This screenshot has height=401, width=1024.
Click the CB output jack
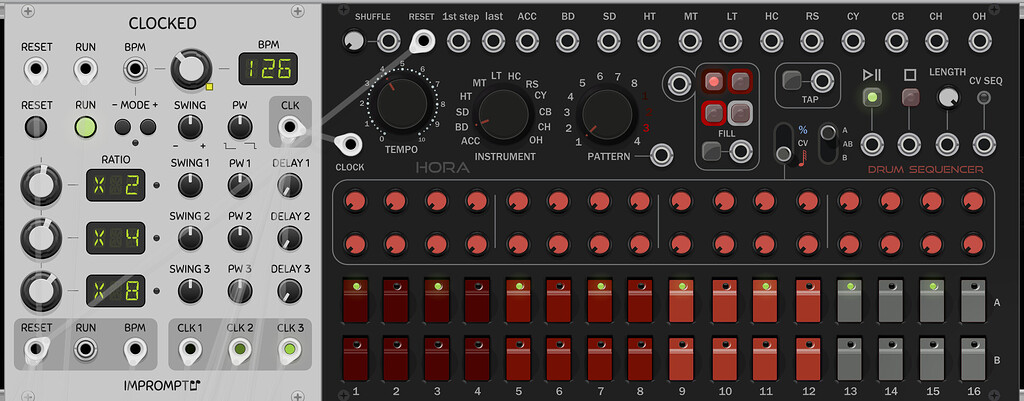pos(897,41)
